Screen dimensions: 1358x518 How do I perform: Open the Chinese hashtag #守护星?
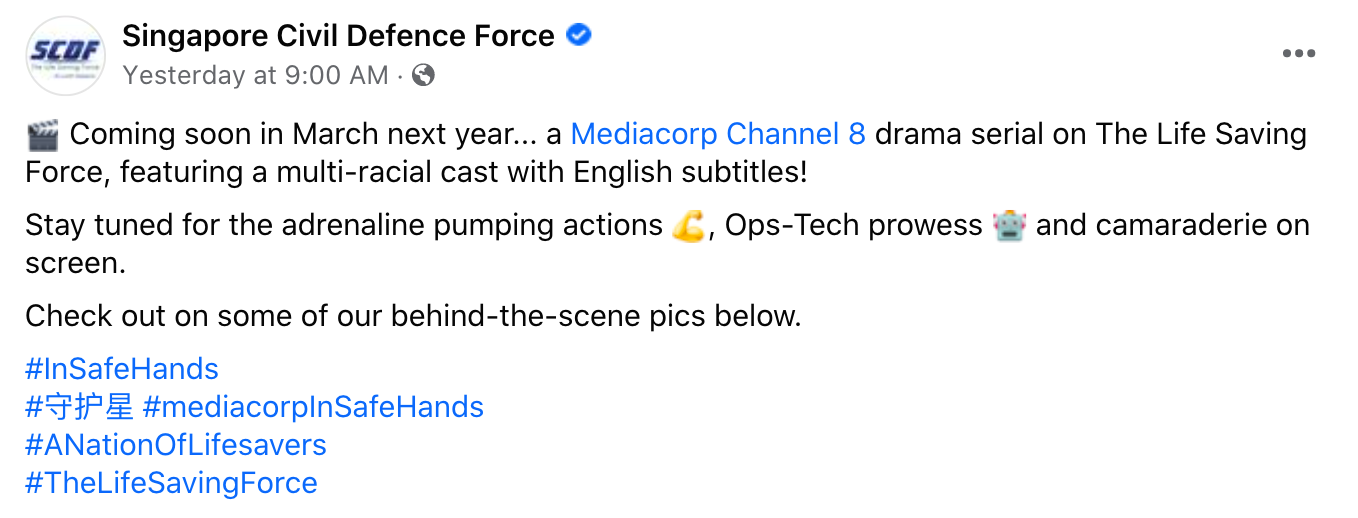click(x=80, y=407)
